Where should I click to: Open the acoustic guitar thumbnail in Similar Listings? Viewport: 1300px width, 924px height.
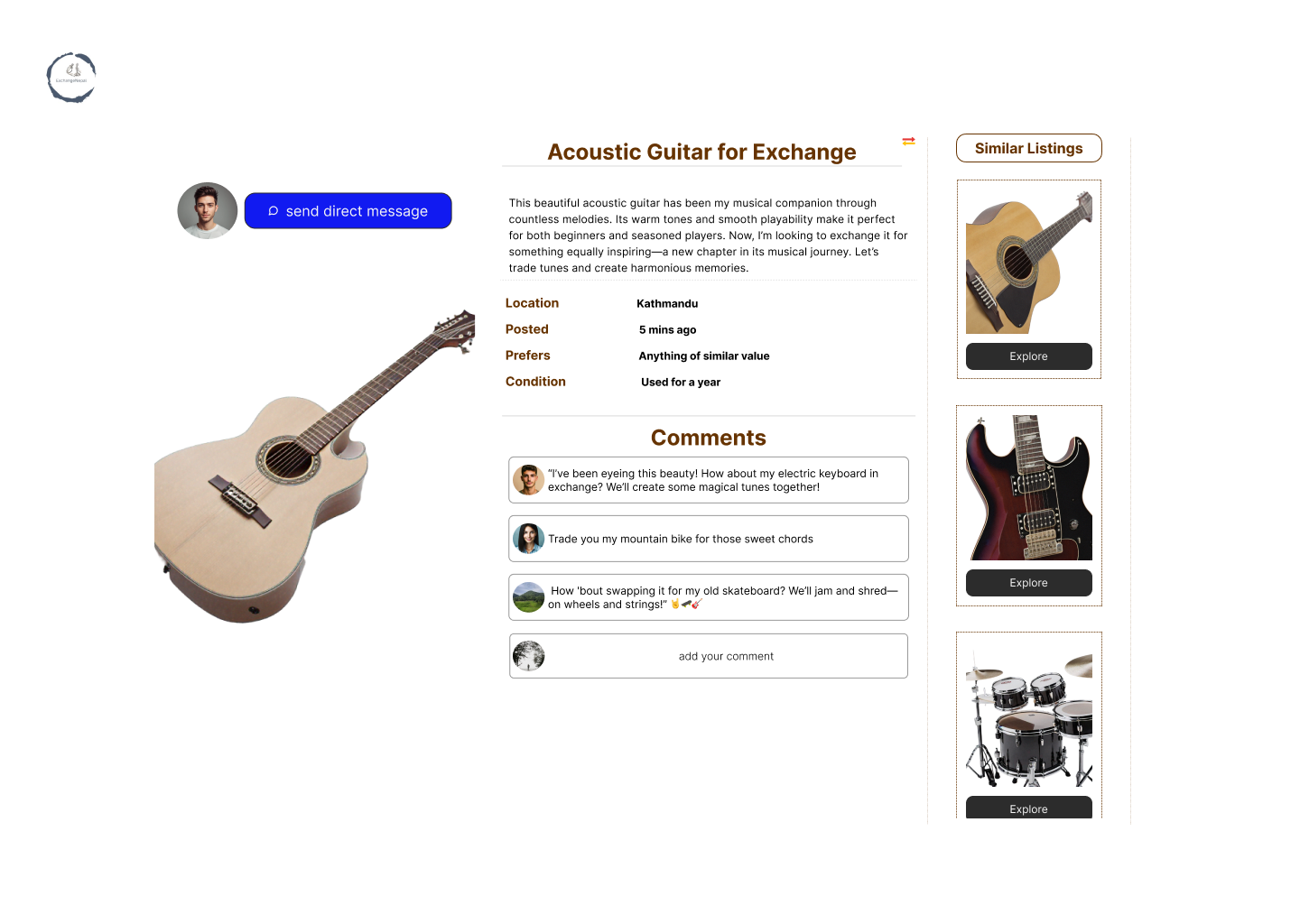click(1028, 262)
